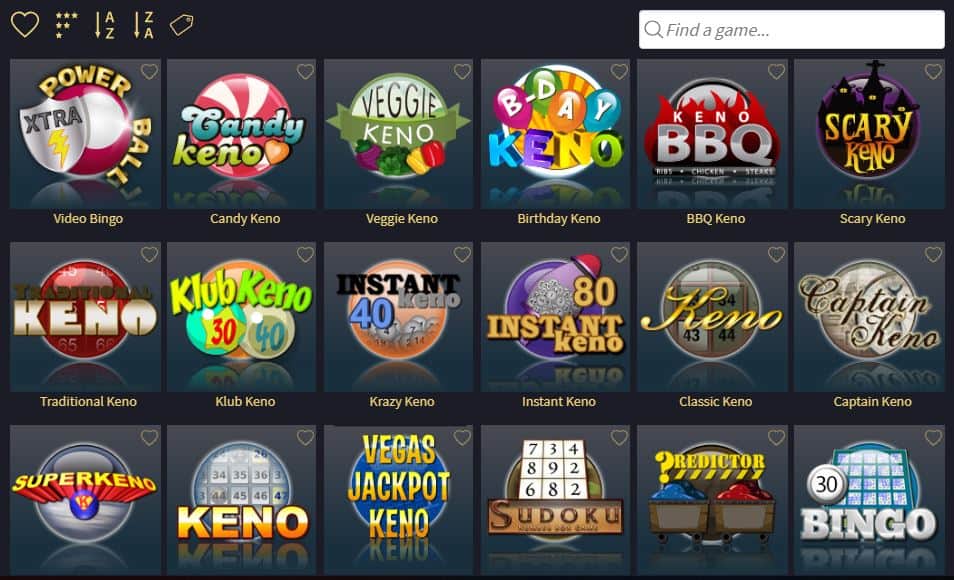Select the Classic Keno label
The image size is (954, 580).
716,402
